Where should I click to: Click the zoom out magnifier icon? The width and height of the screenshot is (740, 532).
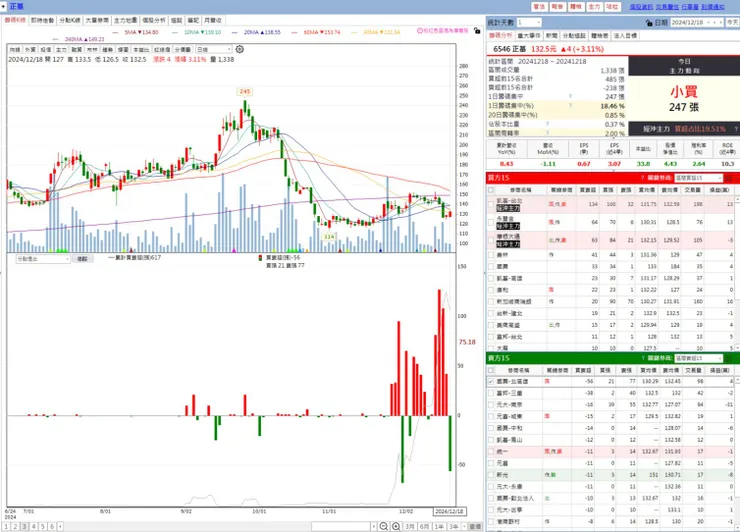pyautogui.click(x=384, y=526)
